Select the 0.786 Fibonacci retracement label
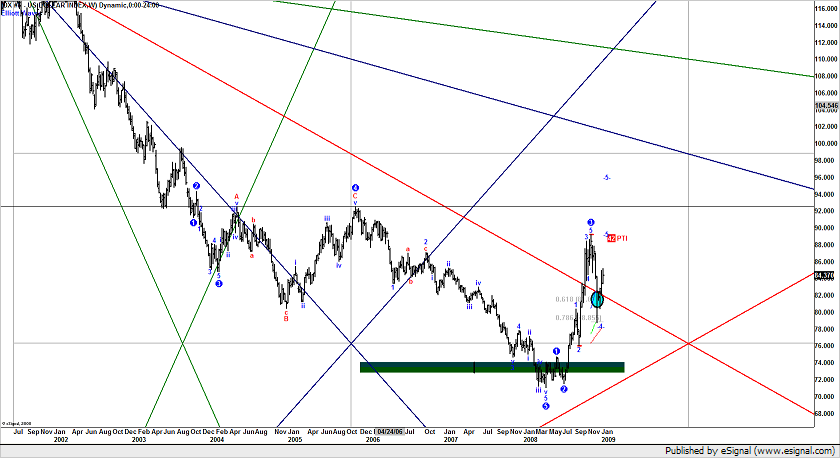Screen dimensions: 840x458 pos(567,318)
